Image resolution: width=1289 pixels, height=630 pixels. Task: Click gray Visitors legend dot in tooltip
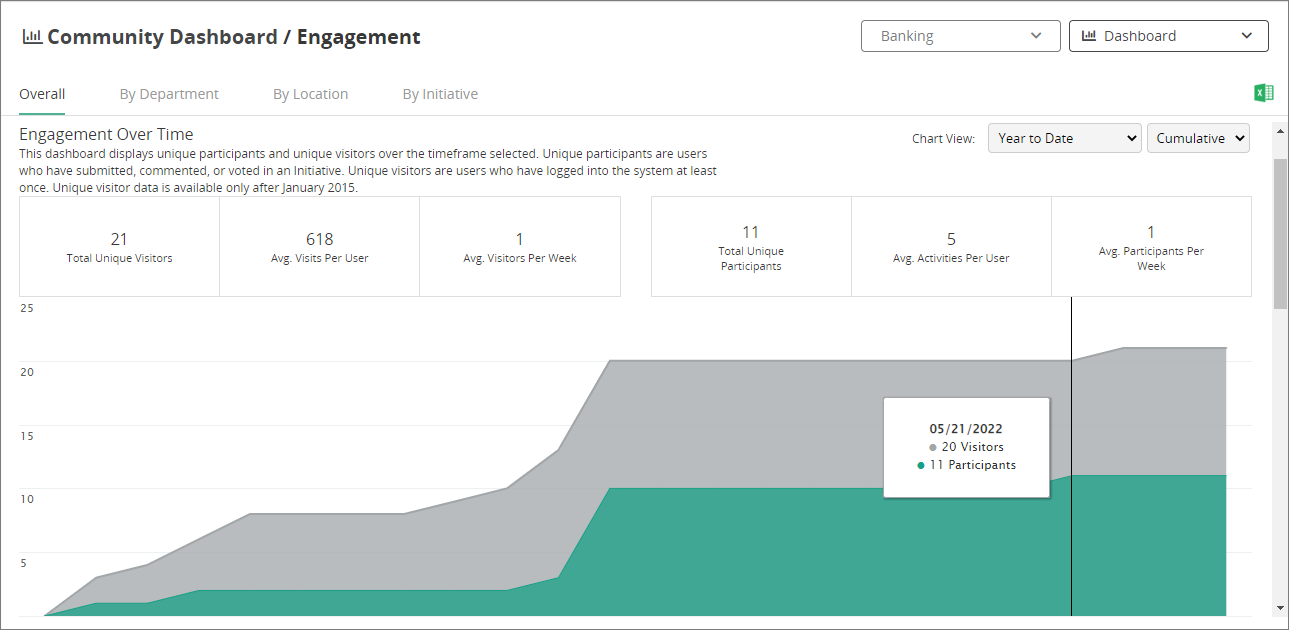pyautogui.click(x=933, y=448)
